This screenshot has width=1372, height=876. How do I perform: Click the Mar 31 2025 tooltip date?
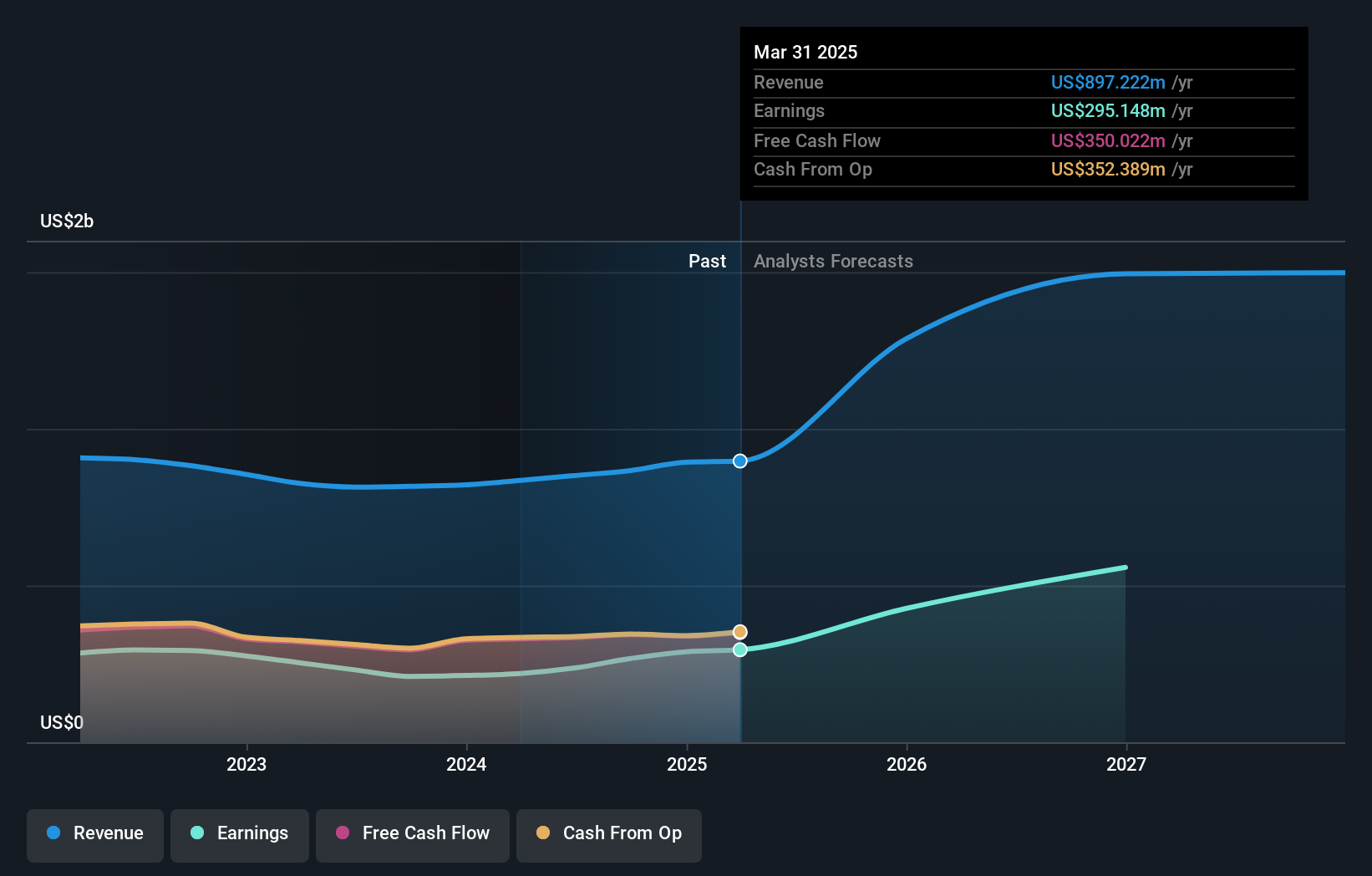805,52
